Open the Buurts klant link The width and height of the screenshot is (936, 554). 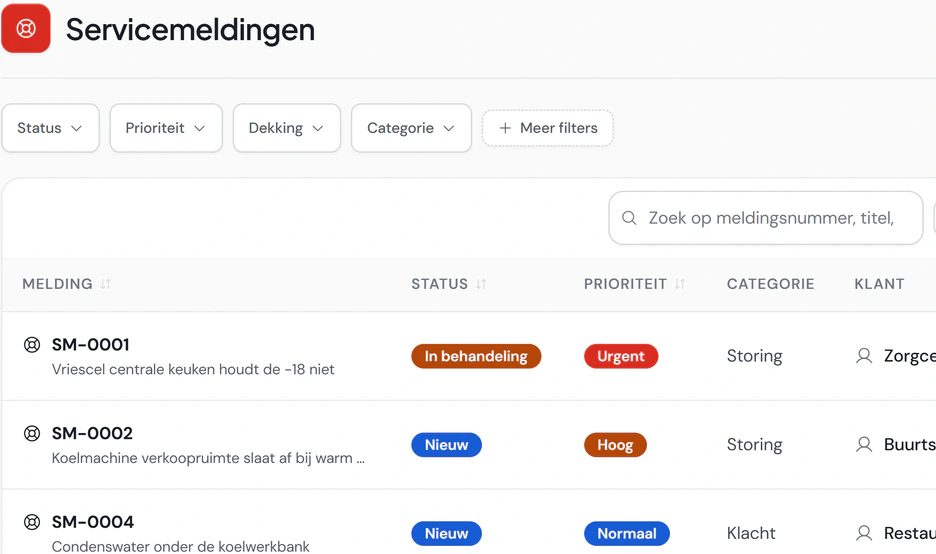910,444
